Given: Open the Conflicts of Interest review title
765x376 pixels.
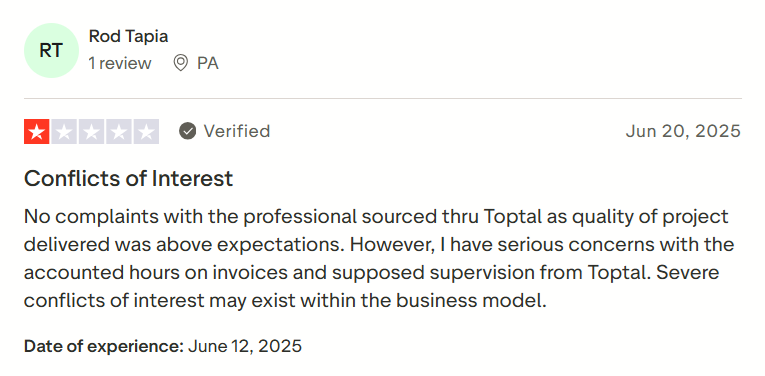Looking at the screenshot, I should pyautogui.click(x=128, y=178).
